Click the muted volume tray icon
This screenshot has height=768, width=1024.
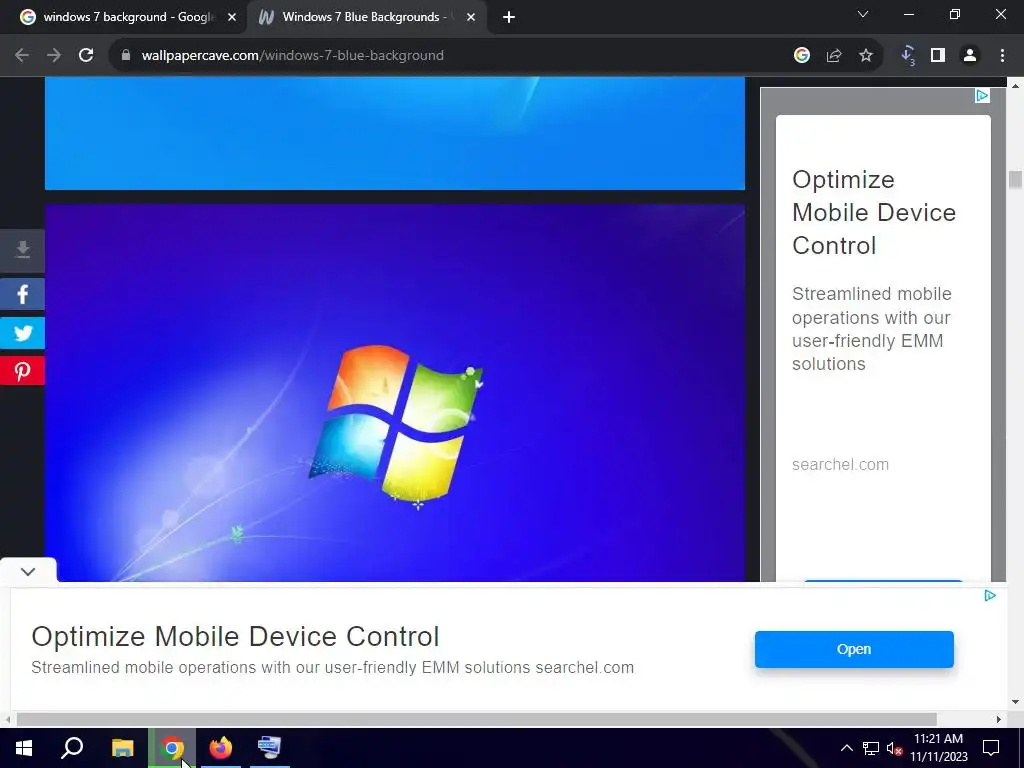click(894, 748)
